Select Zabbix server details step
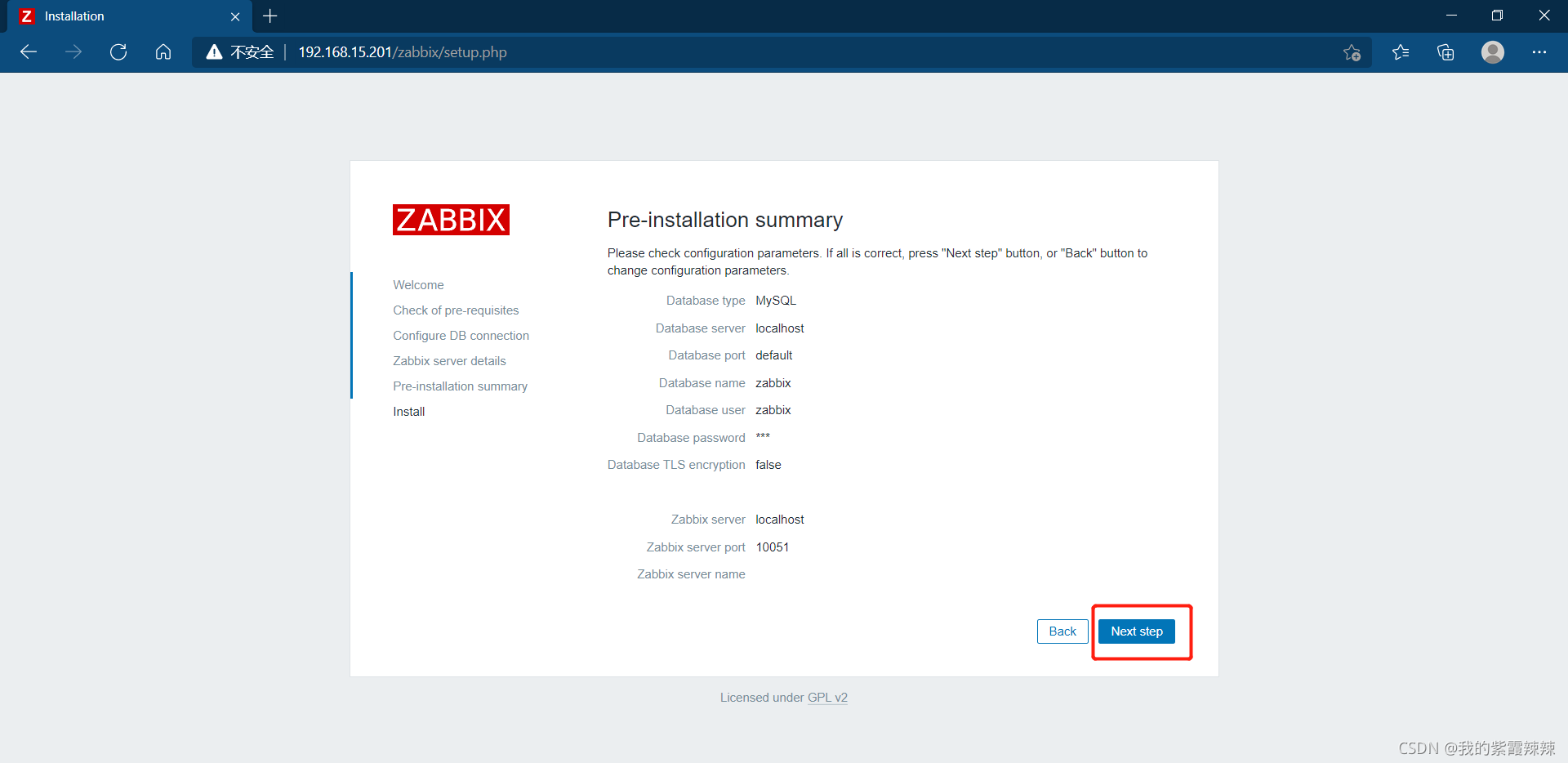Viewport: 1568px width, 763px height. 449,361
